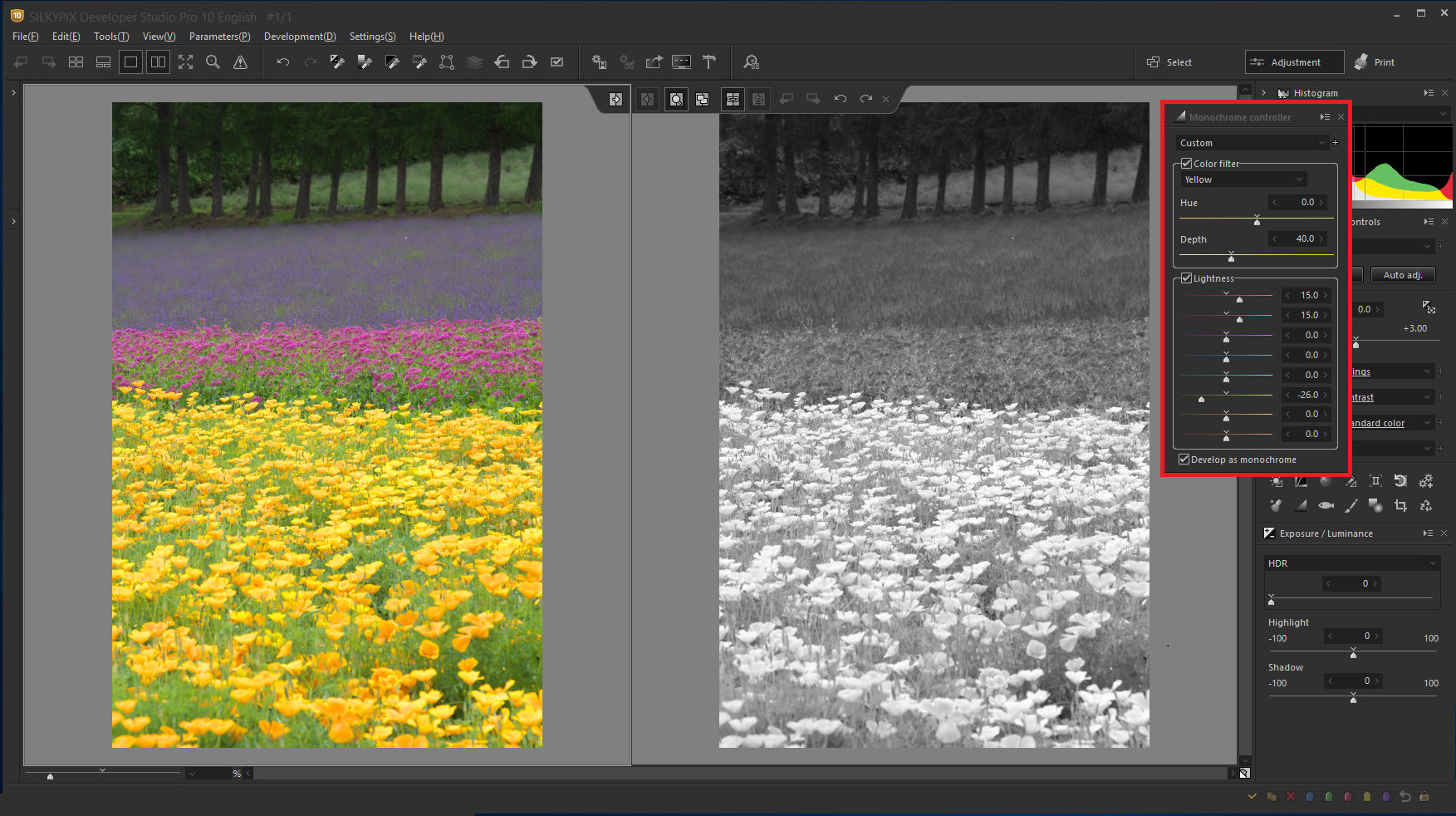Click the Highlight slider handle
Screen dimensions: 1456x816
coord(1353,655)
